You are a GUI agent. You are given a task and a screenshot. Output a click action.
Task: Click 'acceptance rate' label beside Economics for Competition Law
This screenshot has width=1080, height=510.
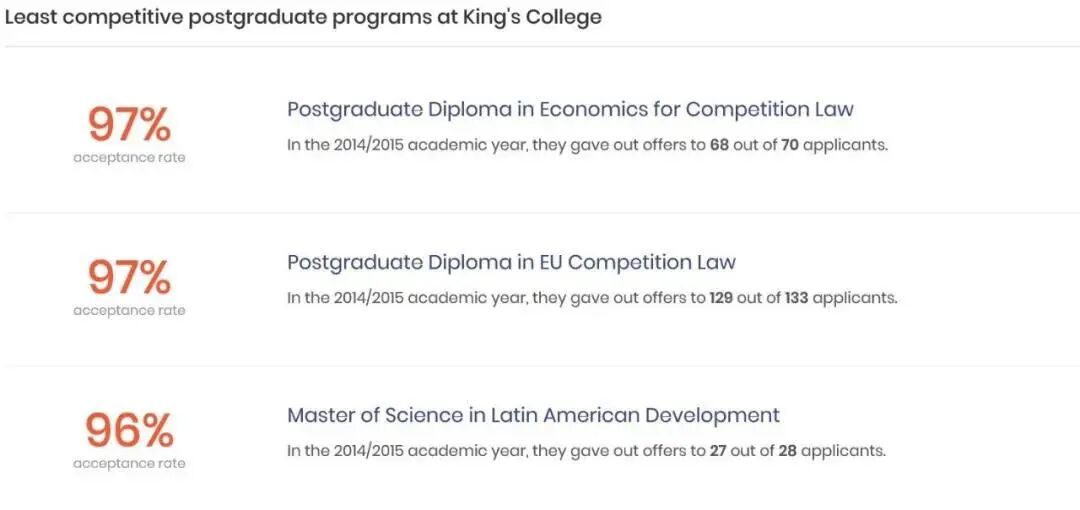click(x=129, y=158)
